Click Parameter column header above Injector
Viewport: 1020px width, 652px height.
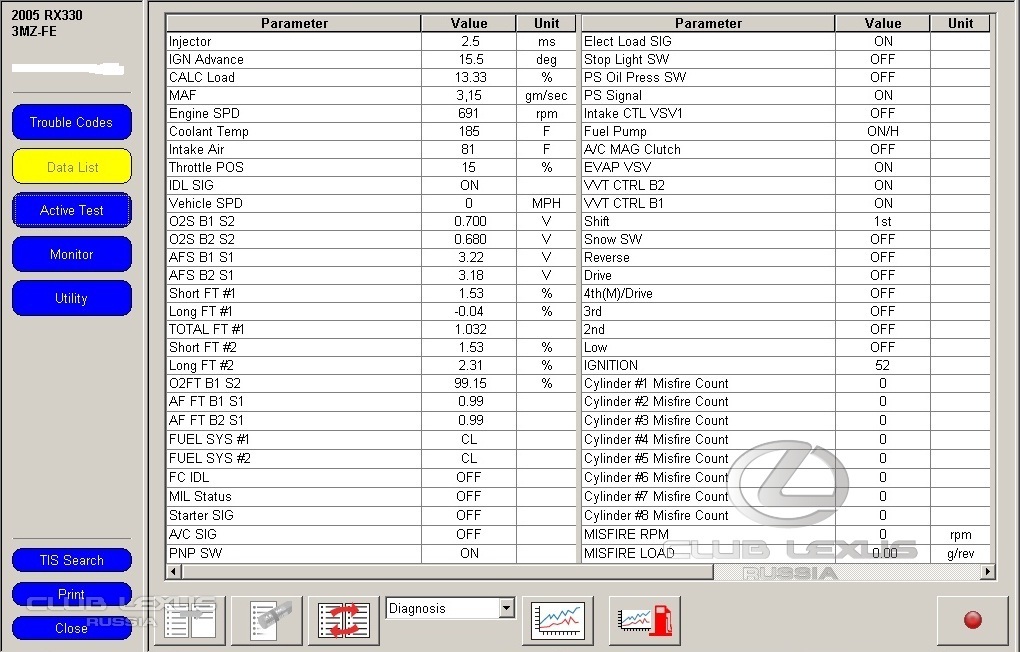coord(294,23)
